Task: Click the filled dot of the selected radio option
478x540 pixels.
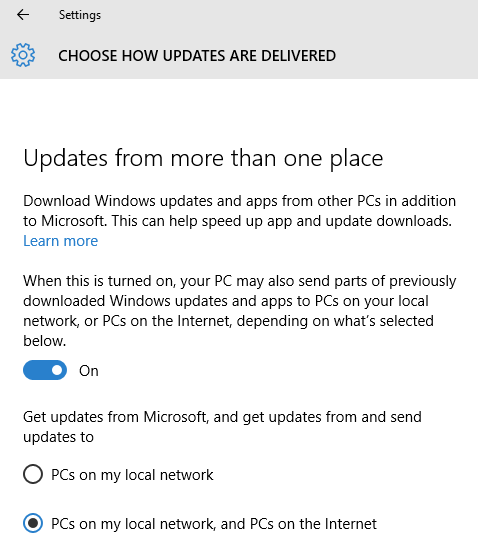Action: (x=33, y=523)
